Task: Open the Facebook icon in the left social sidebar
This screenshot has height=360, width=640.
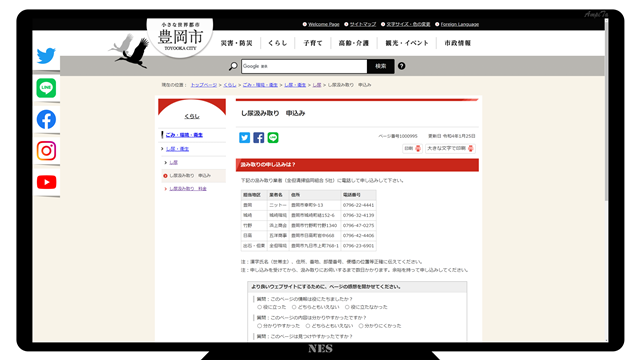Action: 46,119
